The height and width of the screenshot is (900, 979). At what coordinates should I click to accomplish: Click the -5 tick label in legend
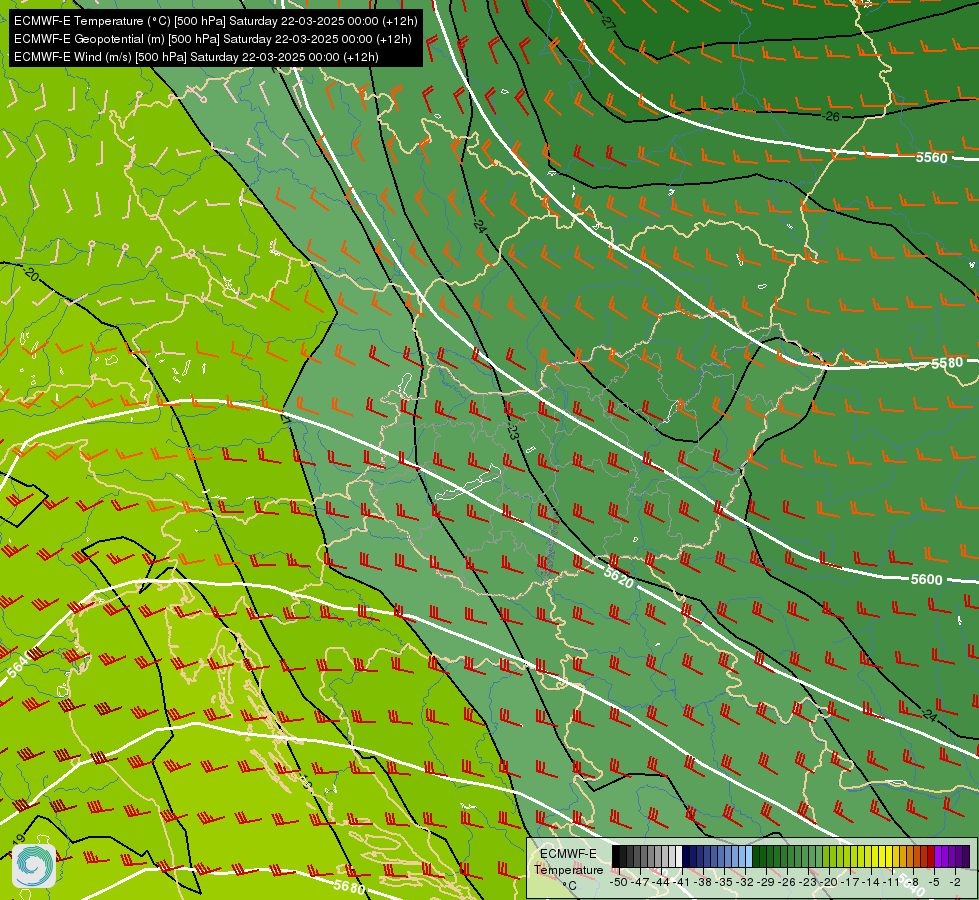pos(933,882)
